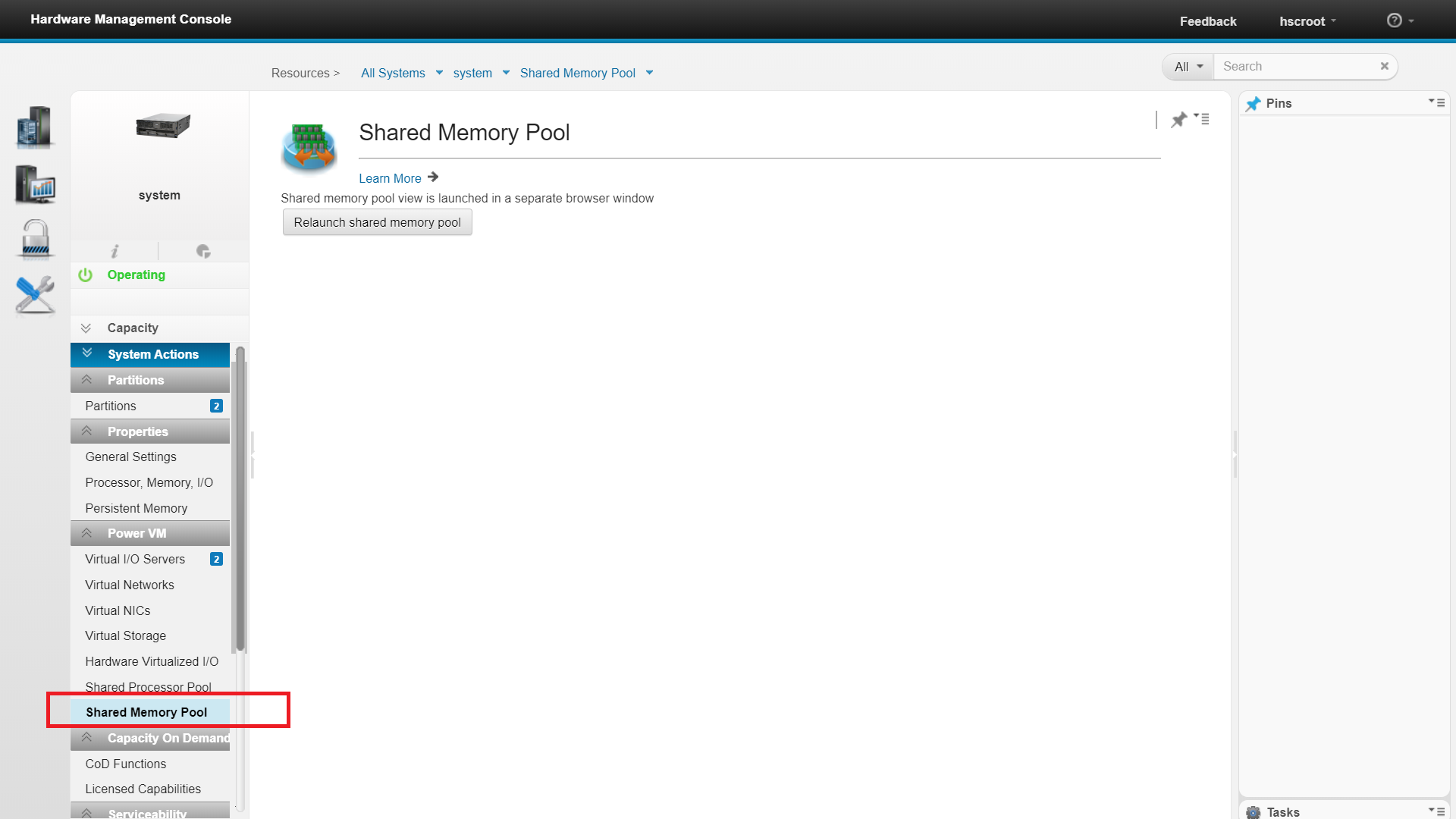Expand the System Actions section
The height and width of the screenshot is (819, 1456).
[x=150, y=354]
